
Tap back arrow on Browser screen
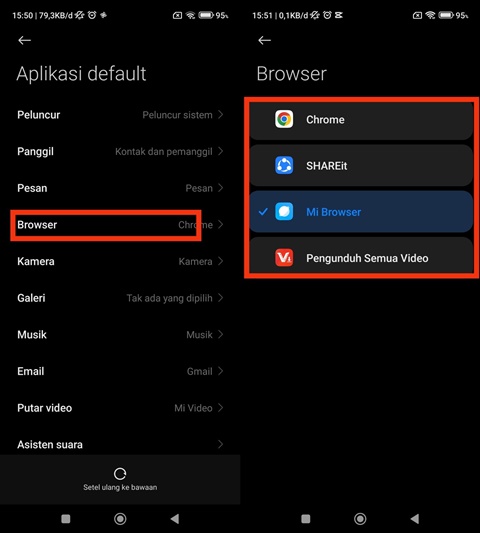pos(264,40)
